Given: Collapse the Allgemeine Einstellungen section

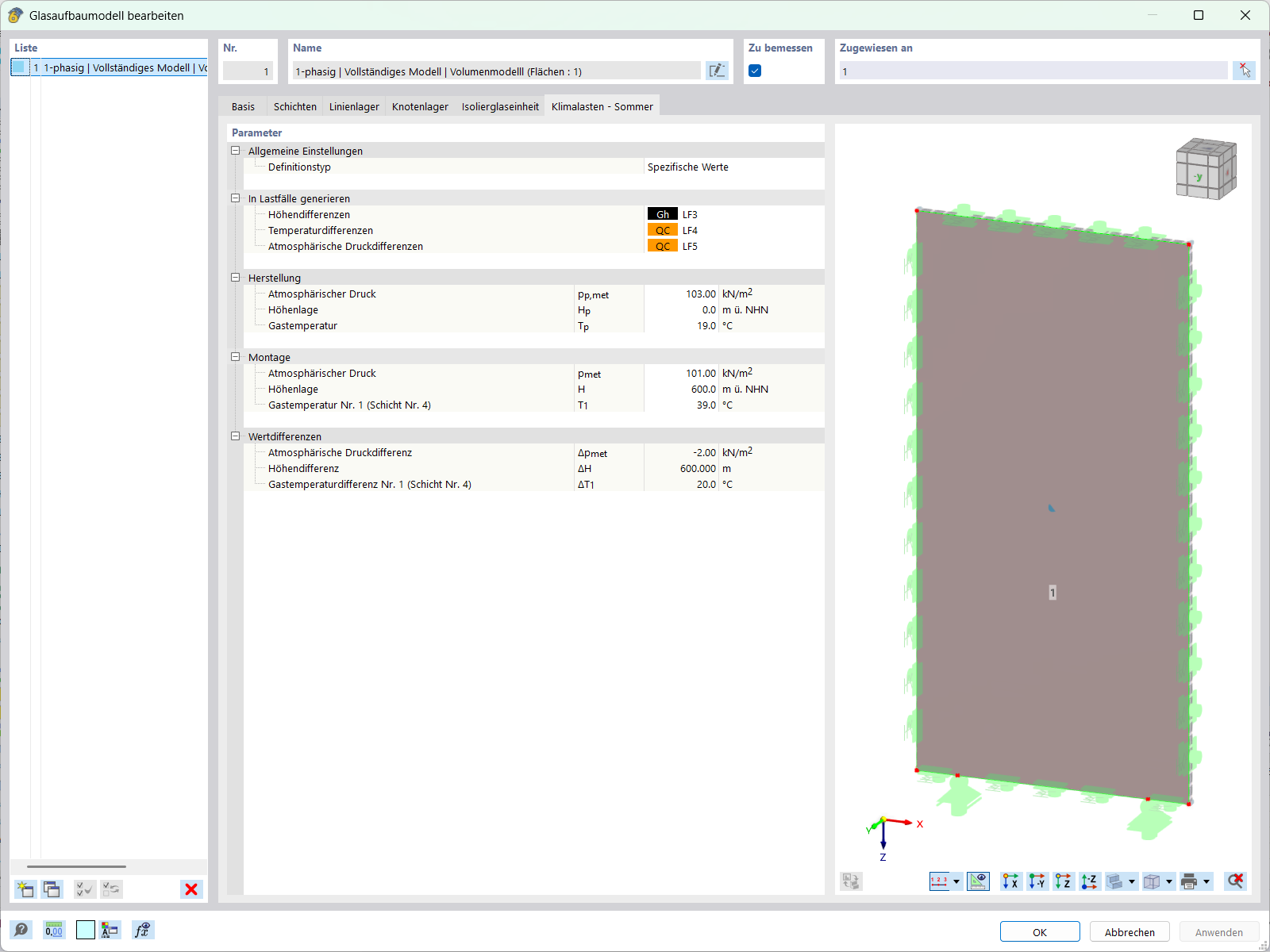Looking at the screenshot, I should [235, 151].
